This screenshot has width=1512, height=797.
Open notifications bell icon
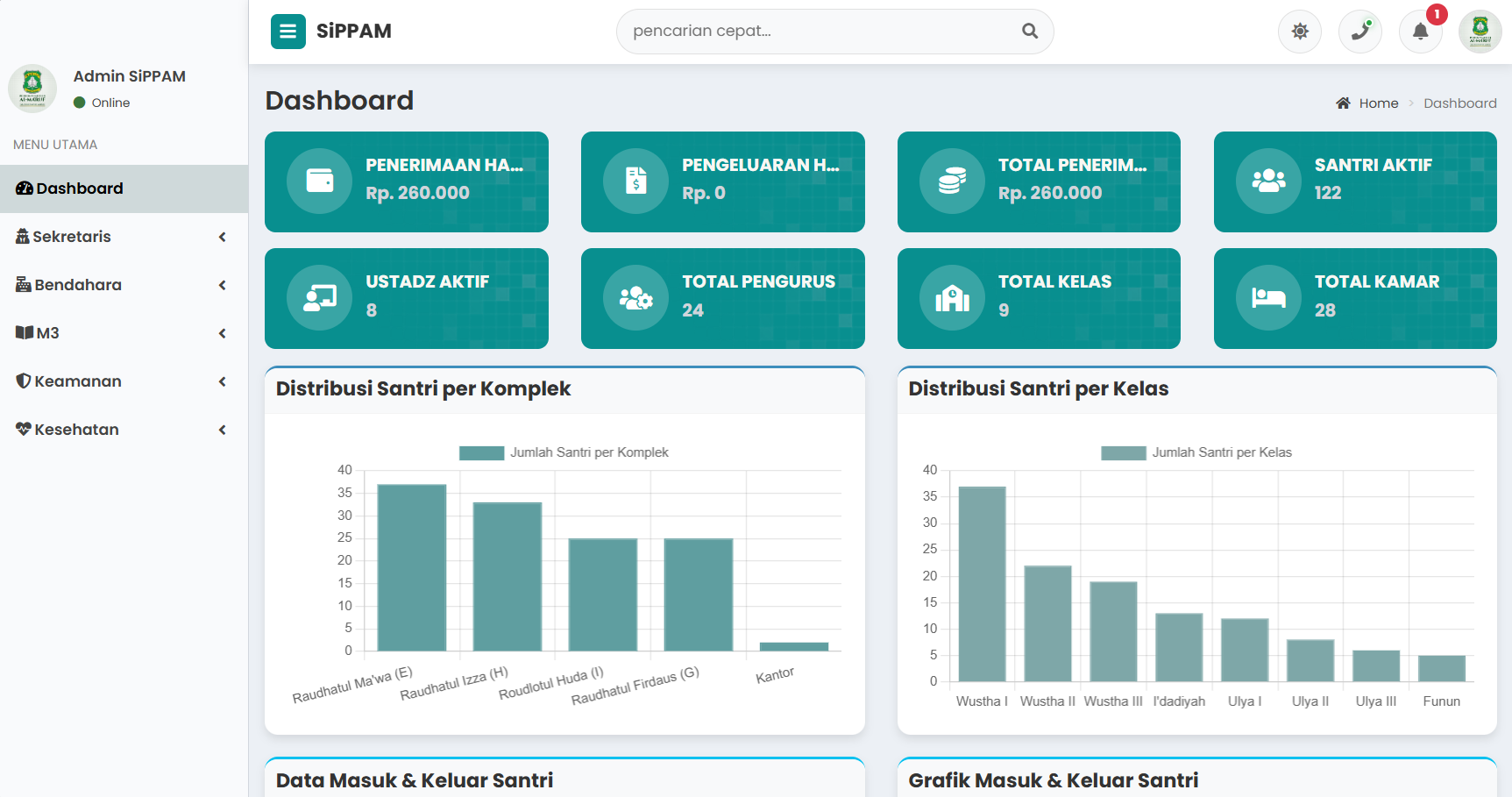click(1420, 32)
